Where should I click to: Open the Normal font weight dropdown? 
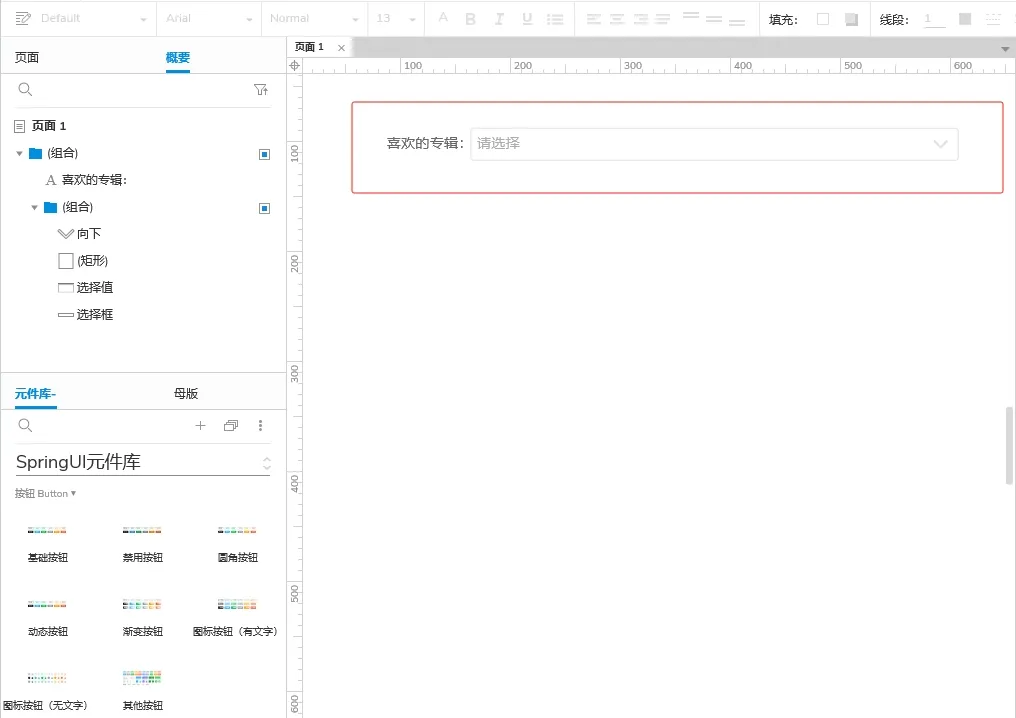[x=314, y=19]
